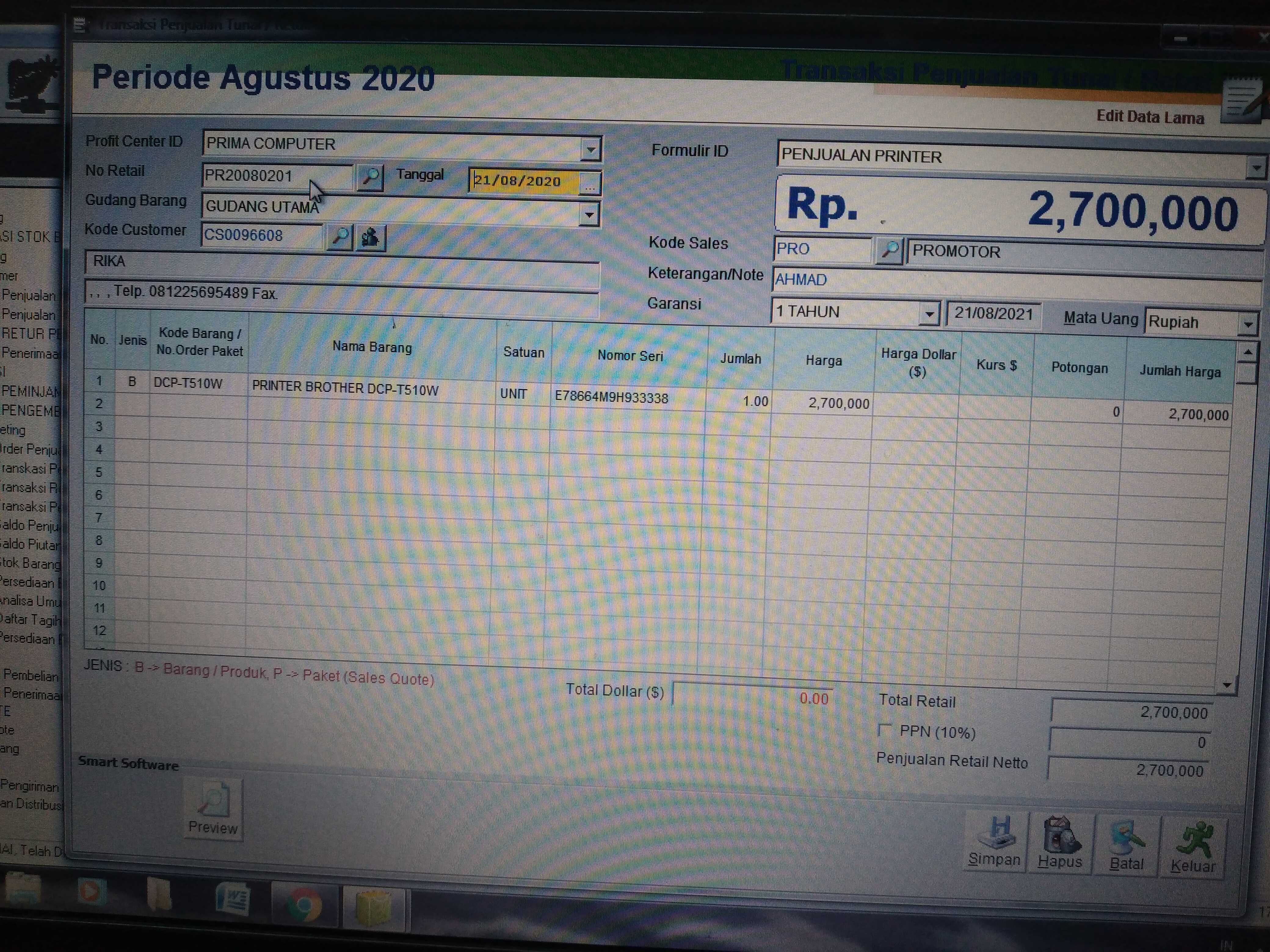
Task: Expand the Profit Center ID dropdown
Action: point(591,149)
